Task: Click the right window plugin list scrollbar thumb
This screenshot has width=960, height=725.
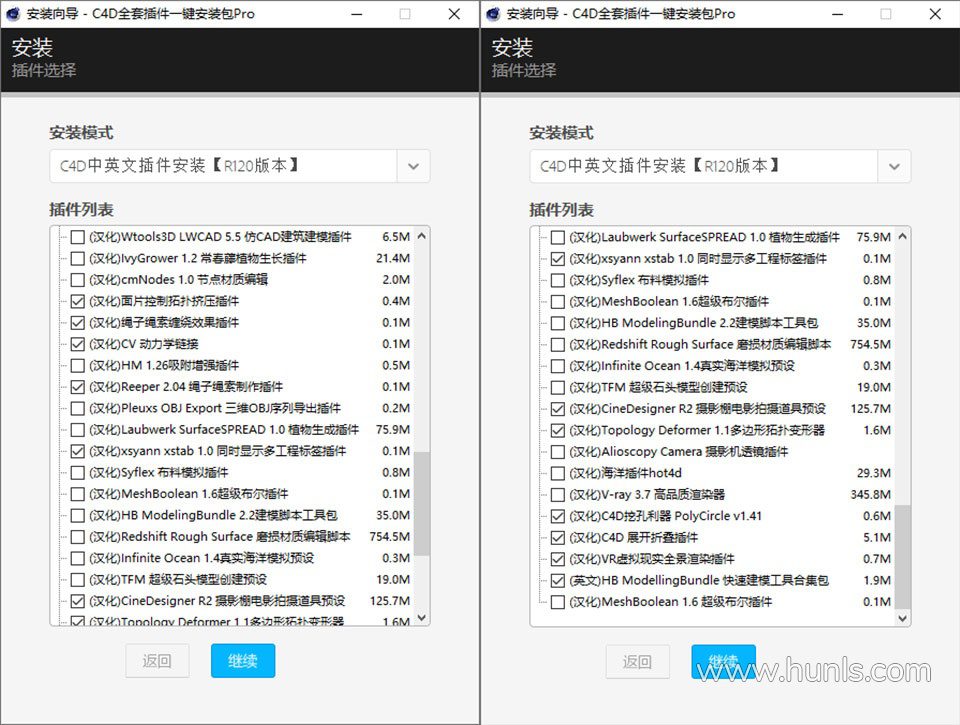Action: pyautogui.click(x=902, y=557)
